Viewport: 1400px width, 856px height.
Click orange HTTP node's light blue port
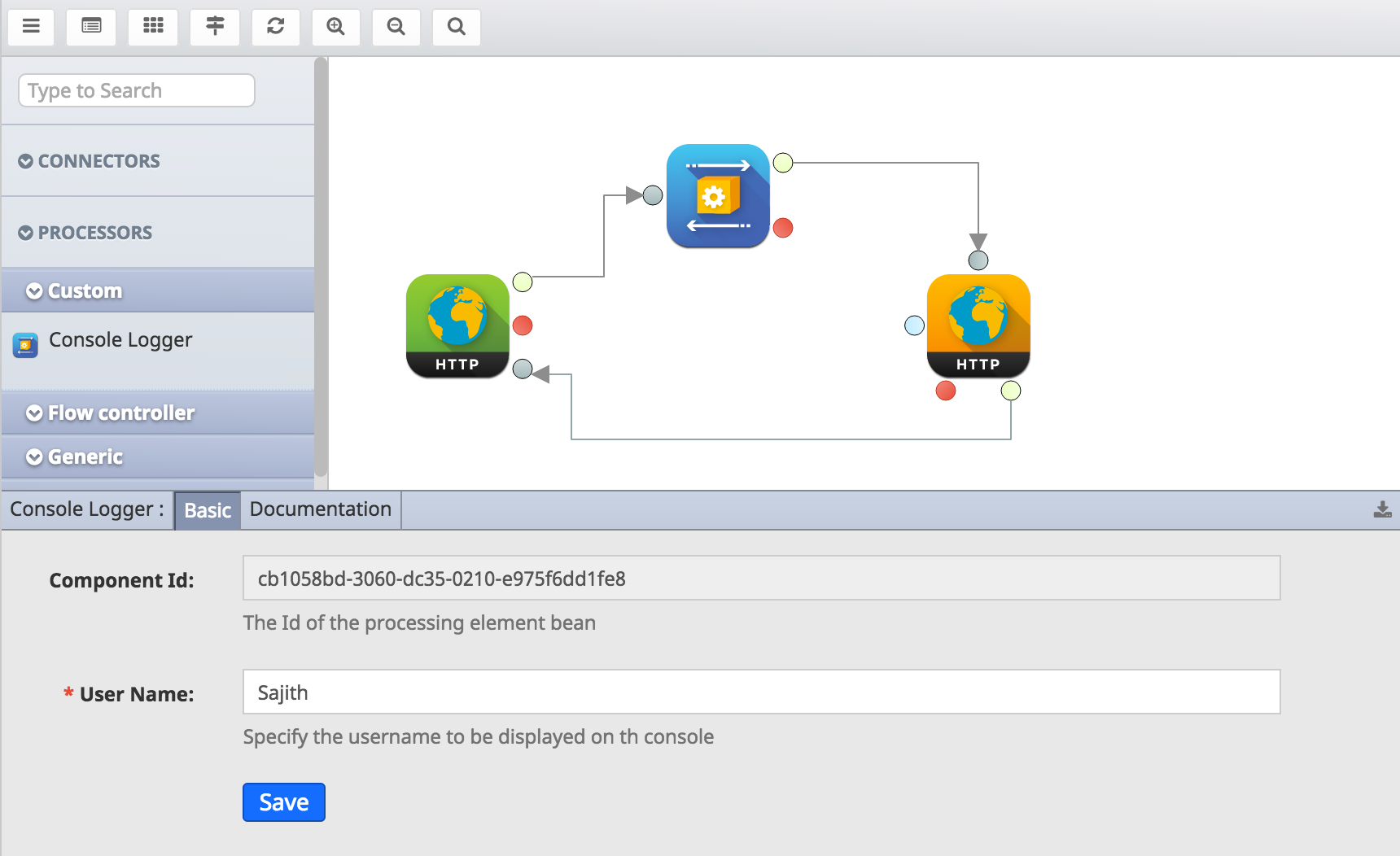pyautogui.click(x=915, y=325)
